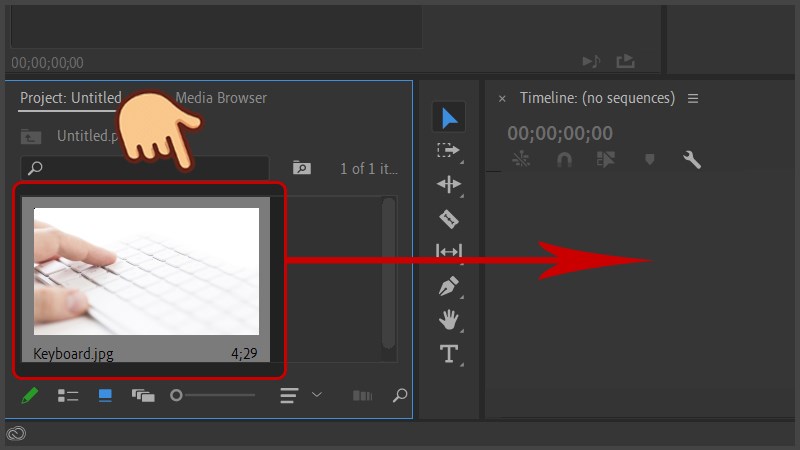Screen dimensions: 800x450
Task: Switch to the Media Browser tab
Action: pyautogui.click(x=221, y=98)
